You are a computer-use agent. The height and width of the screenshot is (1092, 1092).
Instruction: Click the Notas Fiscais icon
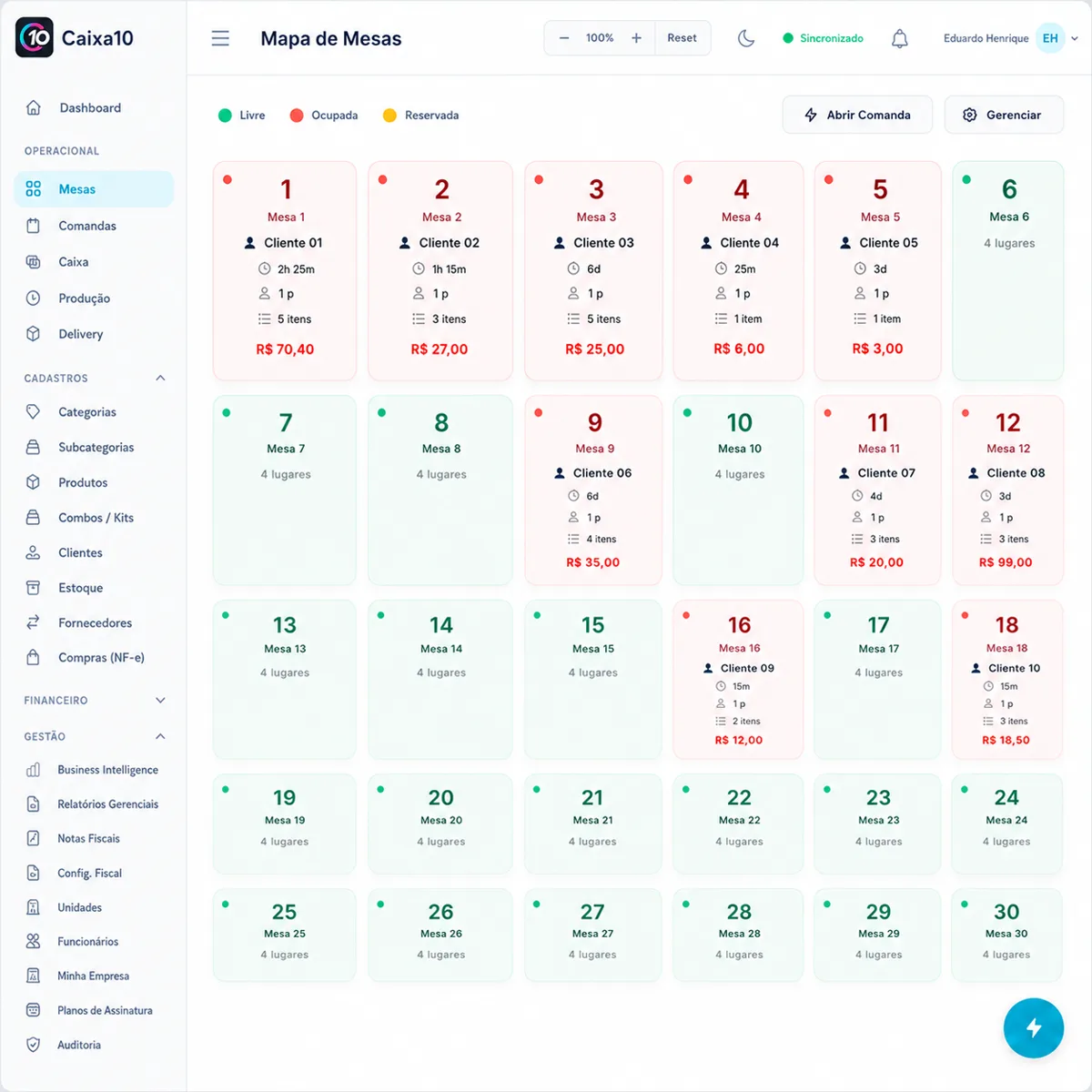click(x=34, y=838)
